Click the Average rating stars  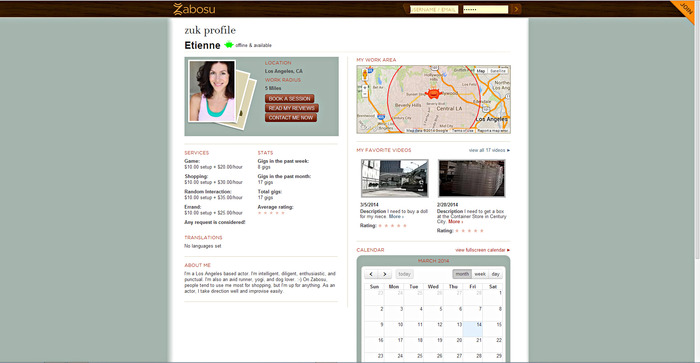point(271,213)
